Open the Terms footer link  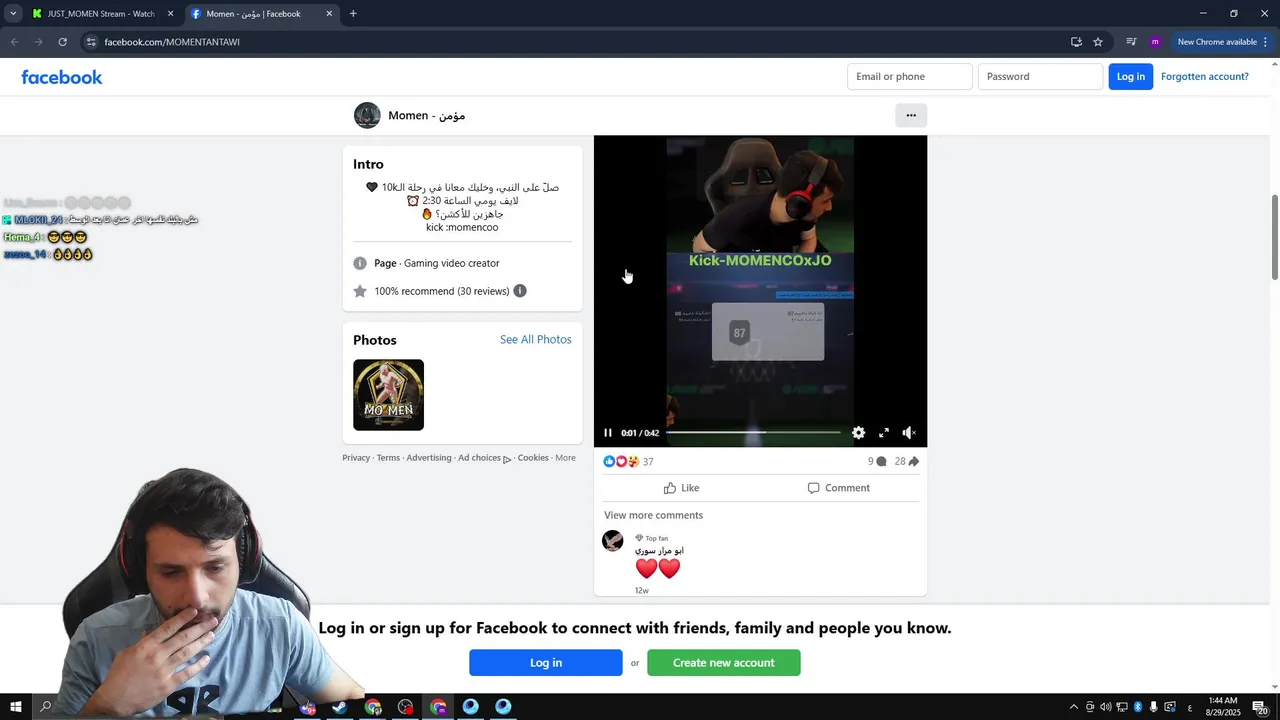(x=388, y=458)
